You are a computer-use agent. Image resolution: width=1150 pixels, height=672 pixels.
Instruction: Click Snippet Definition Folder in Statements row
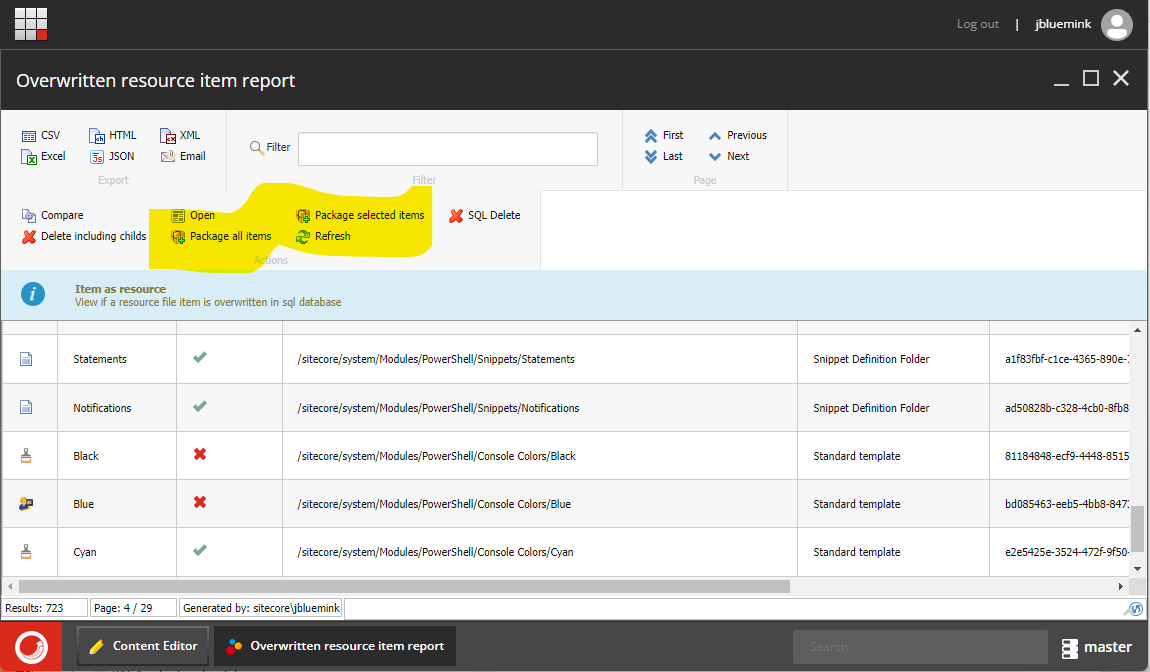pyautogui.click(x=871, y=359)
